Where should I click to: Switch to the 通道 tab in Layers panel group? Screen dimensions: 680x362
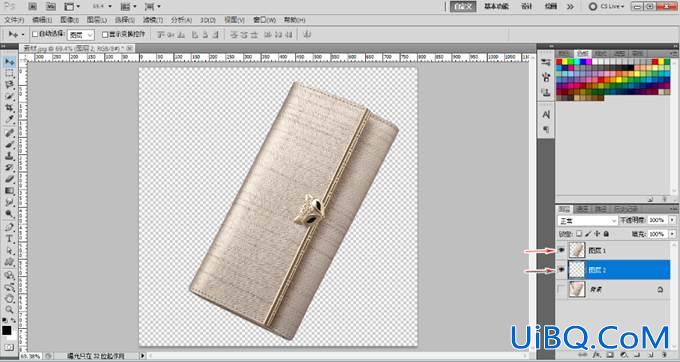point(582,209)
